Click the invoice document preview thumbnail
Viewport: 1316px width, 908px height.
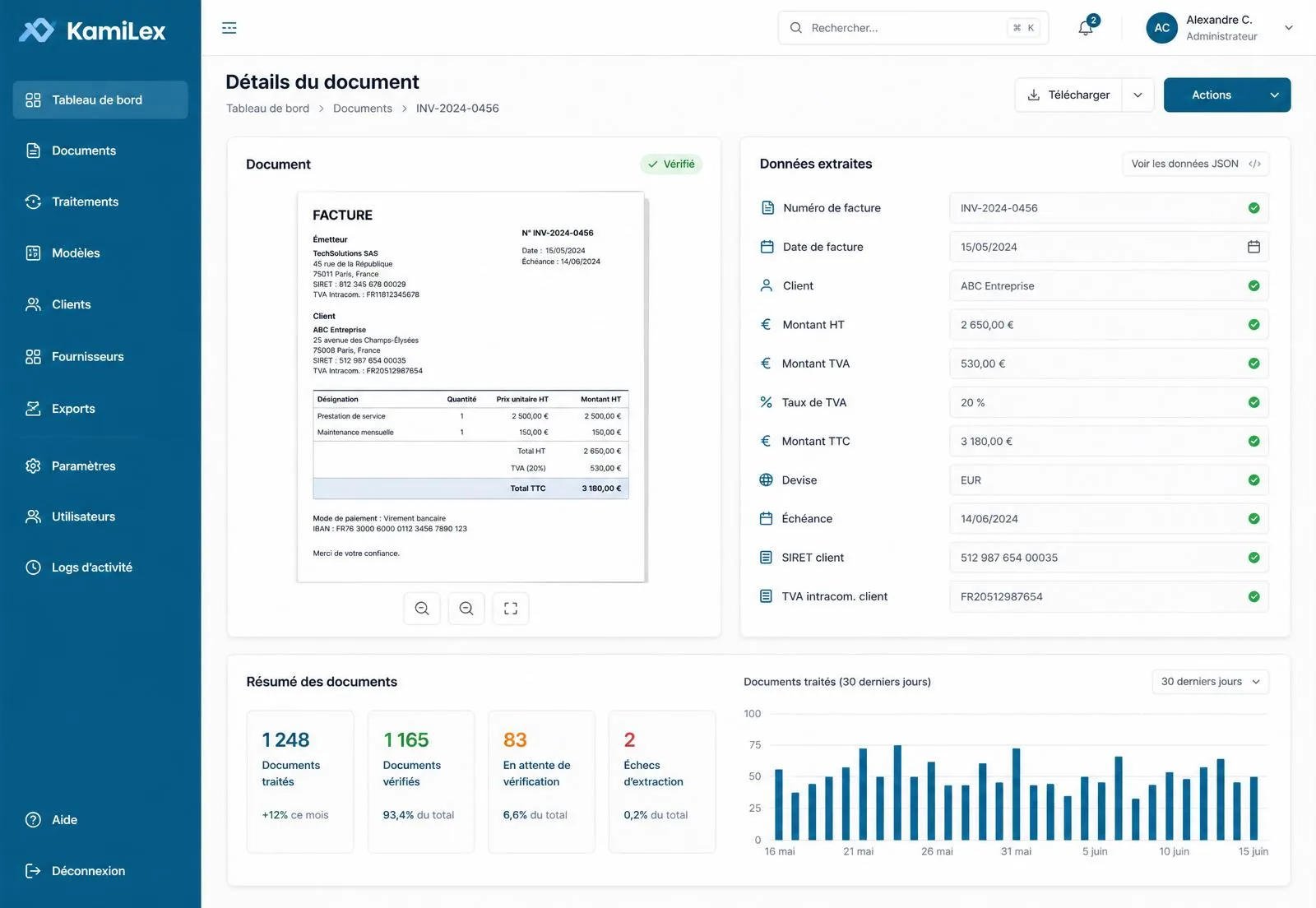(471, 387)
